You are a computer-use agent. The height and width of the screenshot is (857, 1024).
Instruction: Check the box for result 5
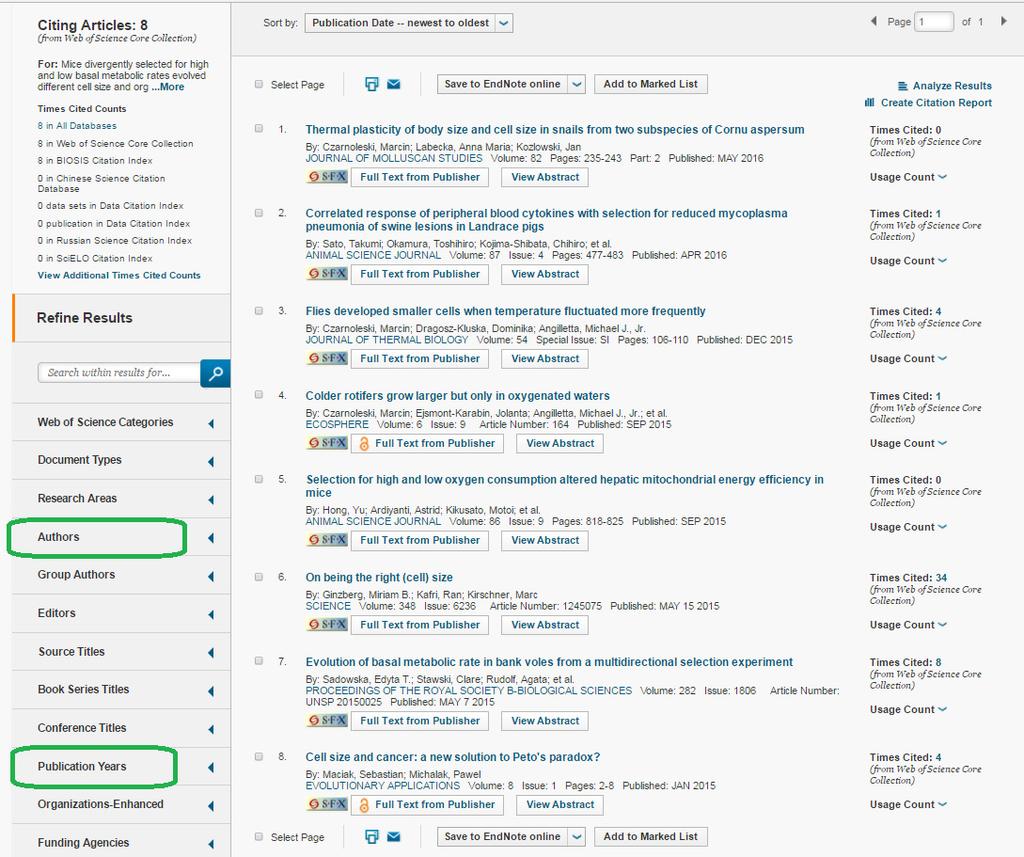[x=259, y=479]
